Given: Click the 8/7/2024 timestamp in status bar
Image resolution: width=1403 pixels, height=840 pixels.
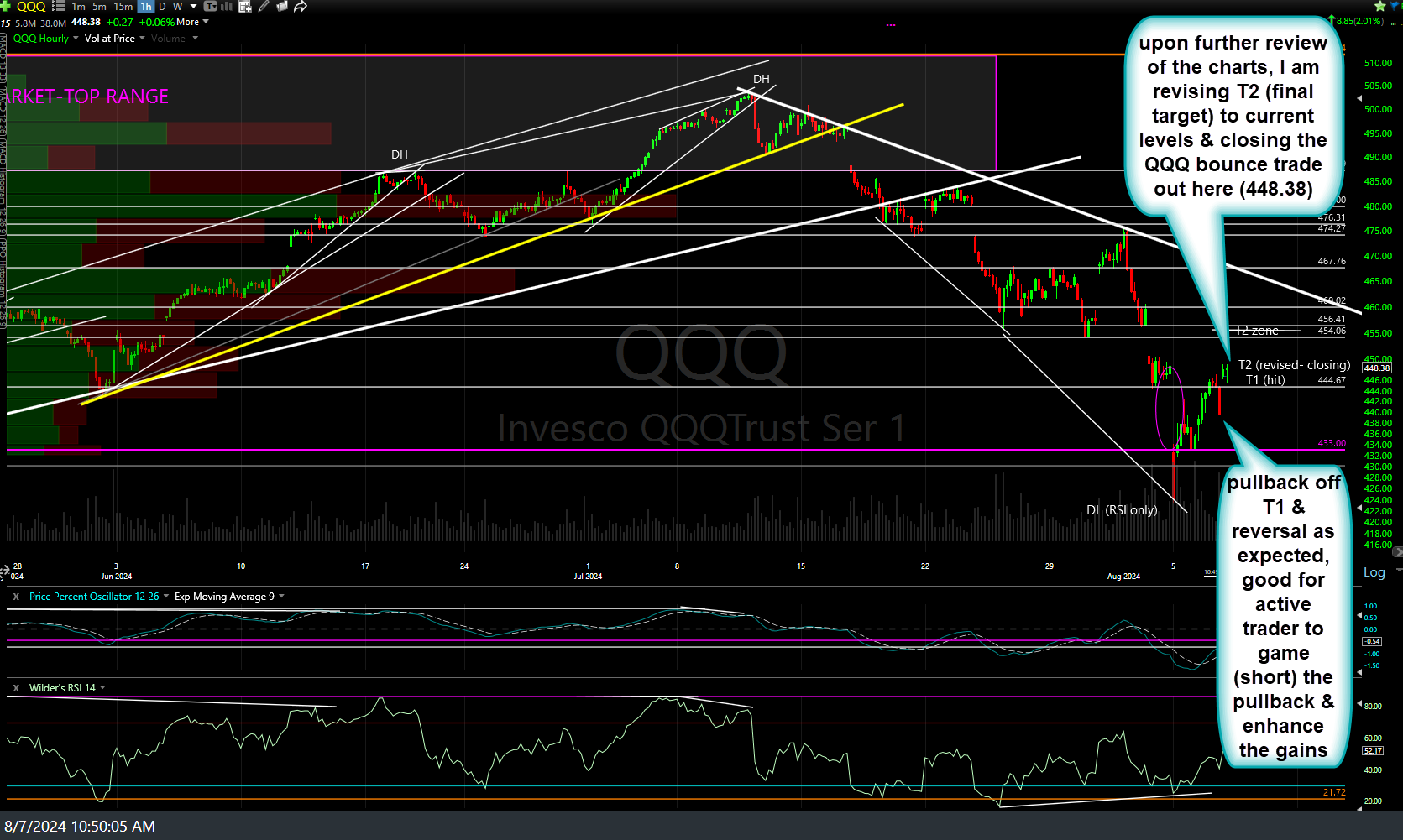Looking at the screenshot, I should [x=80, y=827].
